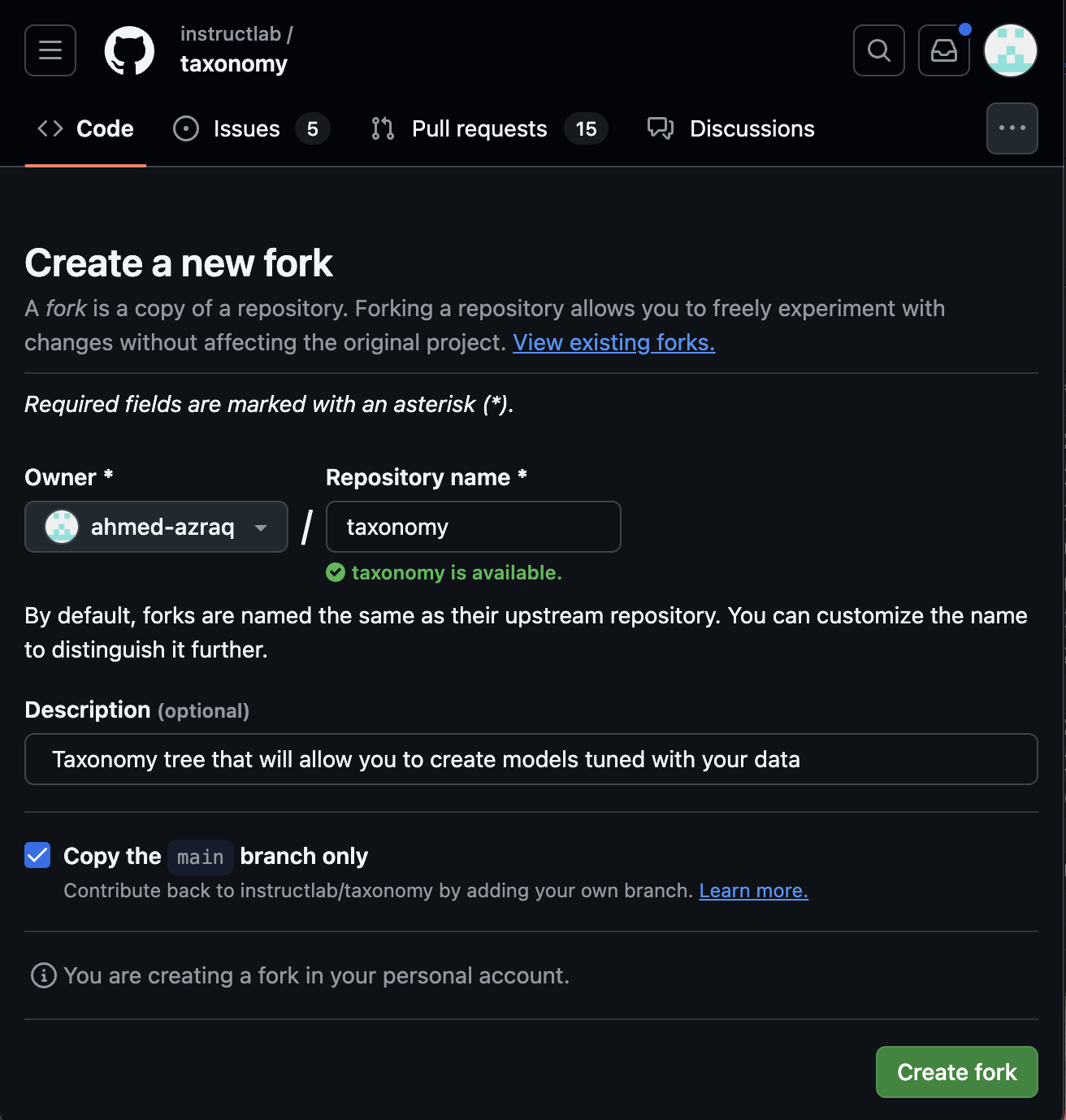The width and height of the screenshot is (1066, 1120).
Task: Click the green availability checkmark icon
Action: [336, 573]
